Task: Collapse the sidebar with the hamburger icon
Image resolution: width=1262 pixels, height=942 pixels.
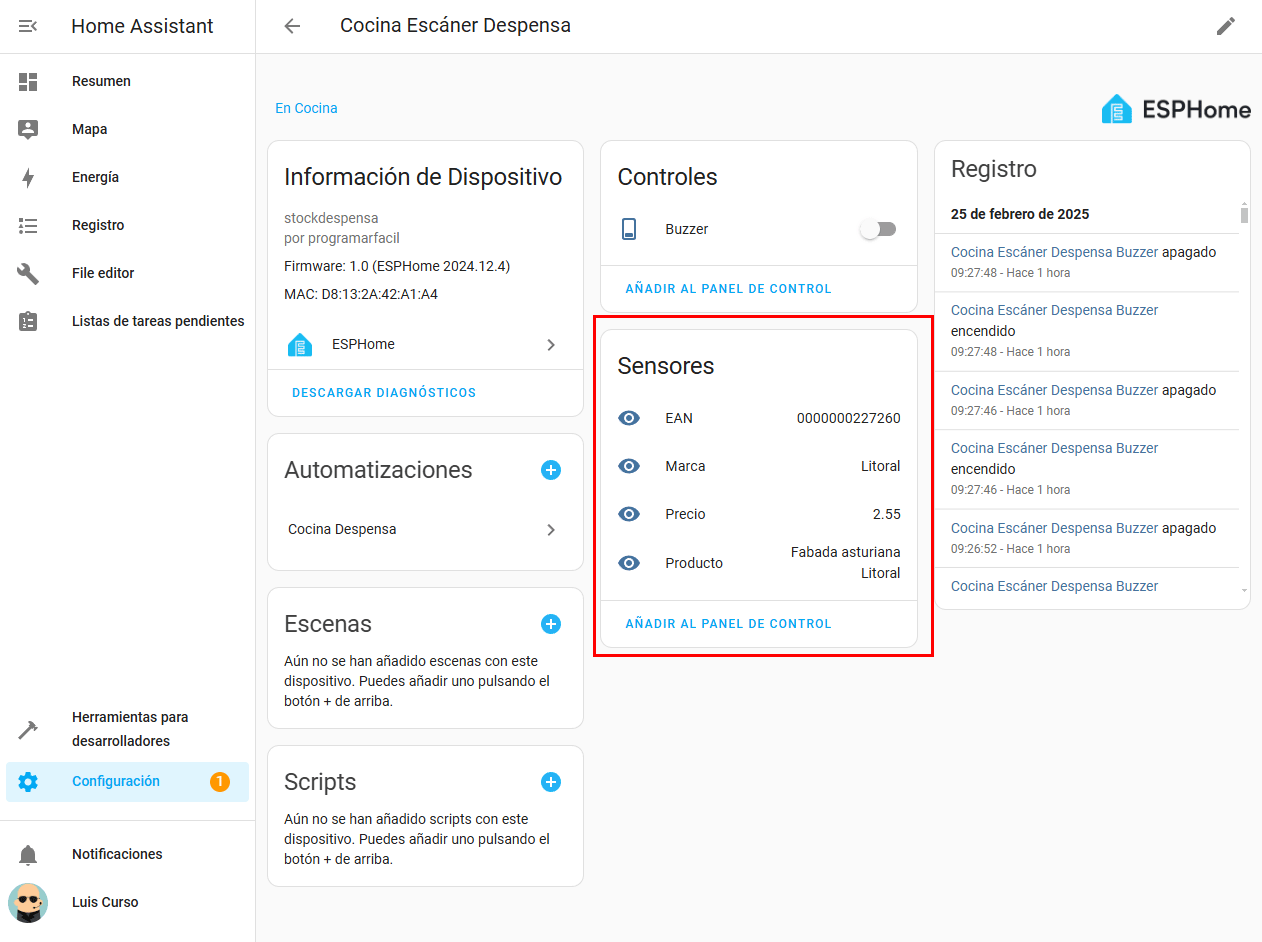Action: (28, 26)
